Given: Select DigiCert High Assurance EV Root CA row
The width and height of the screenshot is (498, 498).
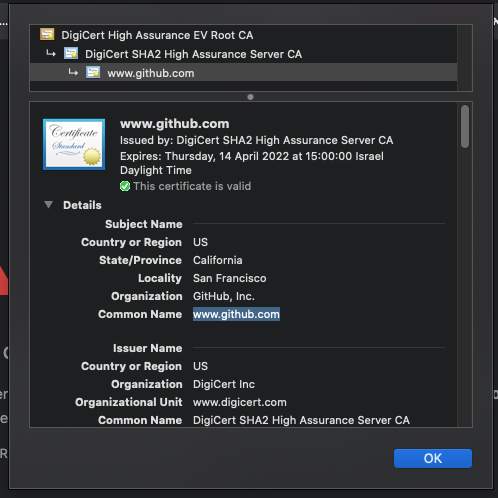Looking at the screenshot, I should pos(243,35).
